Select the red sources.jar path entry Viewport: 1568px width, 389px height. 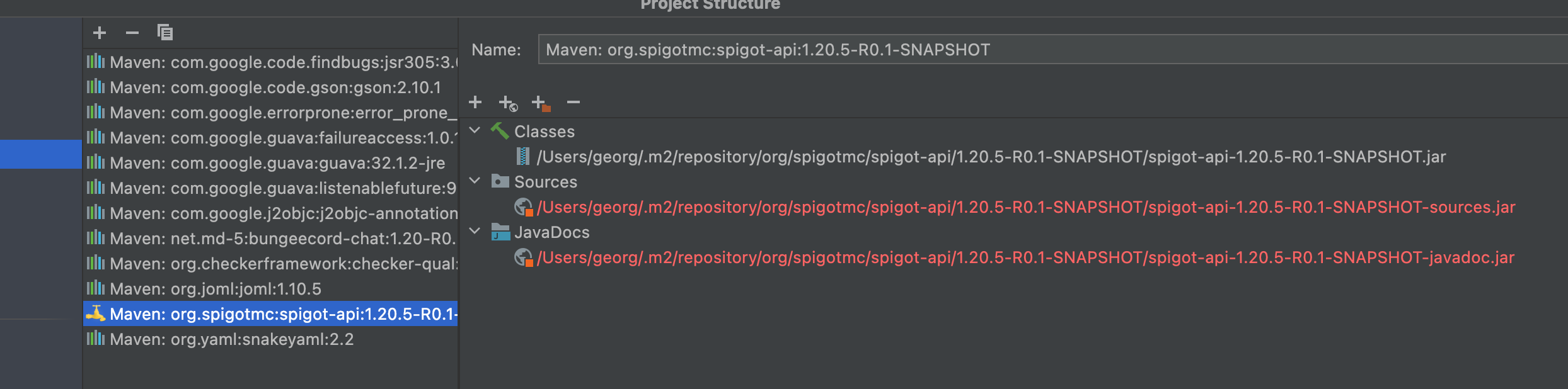tap(1025, 207)
